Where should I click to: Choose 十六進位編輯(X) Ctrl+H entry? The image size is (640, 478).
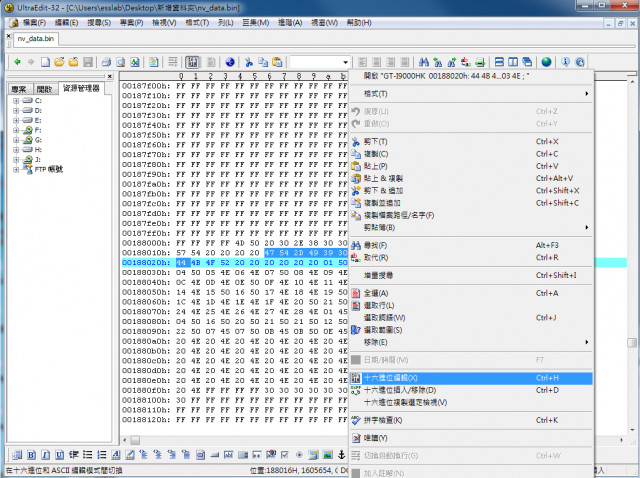pyautogui.click(x=471, y=378)
